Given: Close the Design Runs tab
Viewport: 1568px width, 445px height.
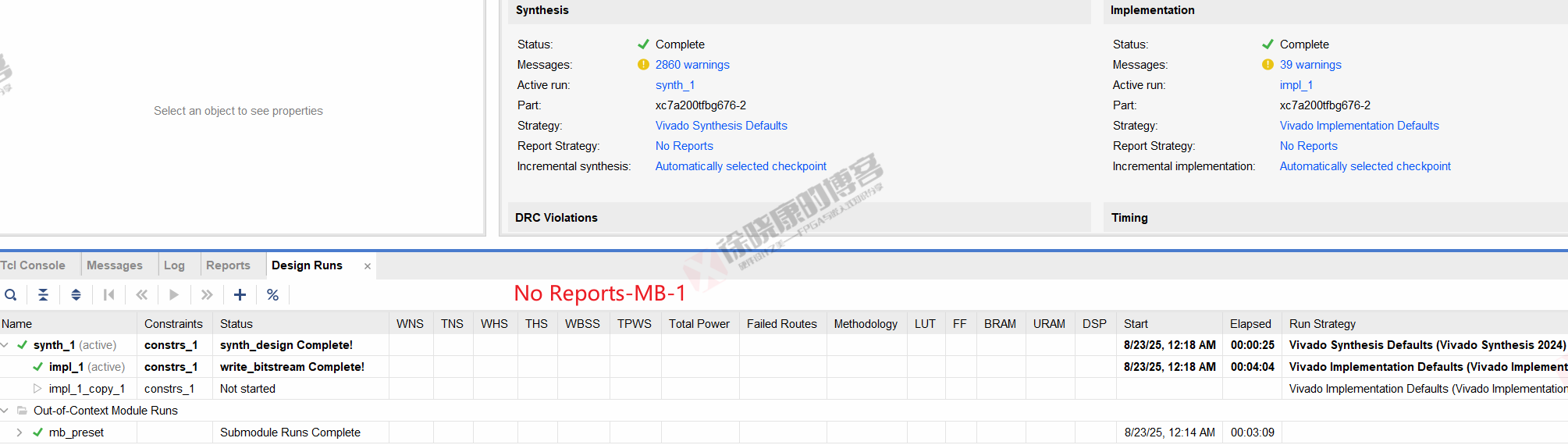Looking at the screenshot, I should [368, 266].
